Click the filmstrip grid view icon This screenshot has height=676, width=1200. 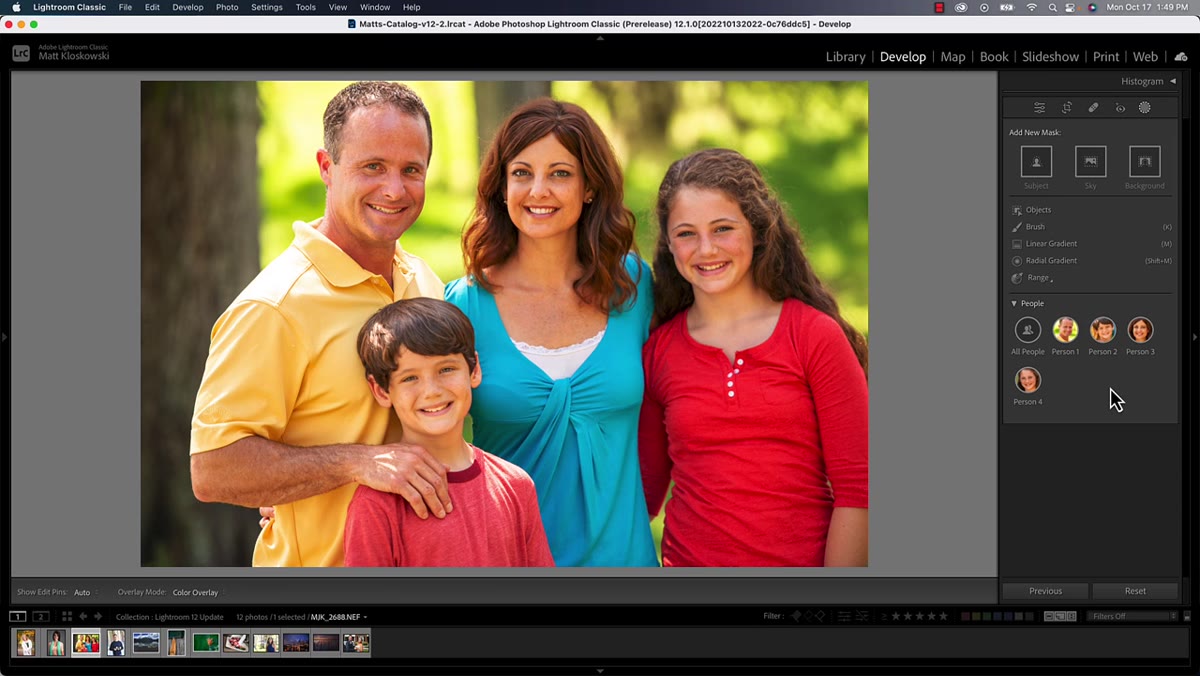67,617
